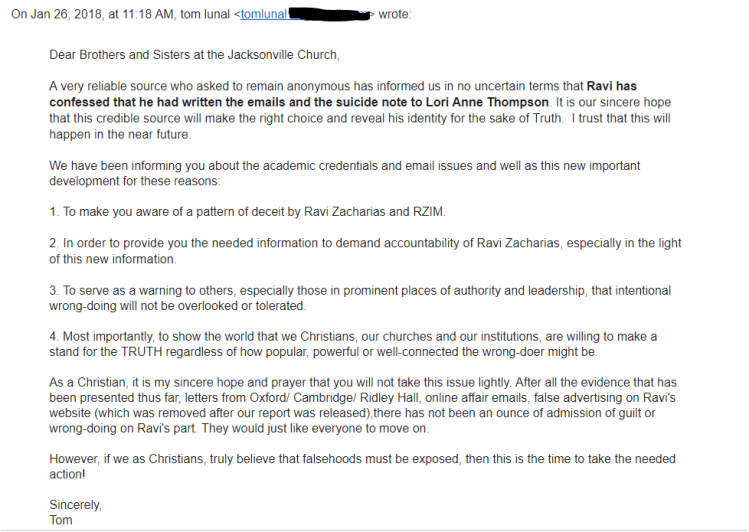Click the redacted black bar in the header

click(x=329, y=15)
